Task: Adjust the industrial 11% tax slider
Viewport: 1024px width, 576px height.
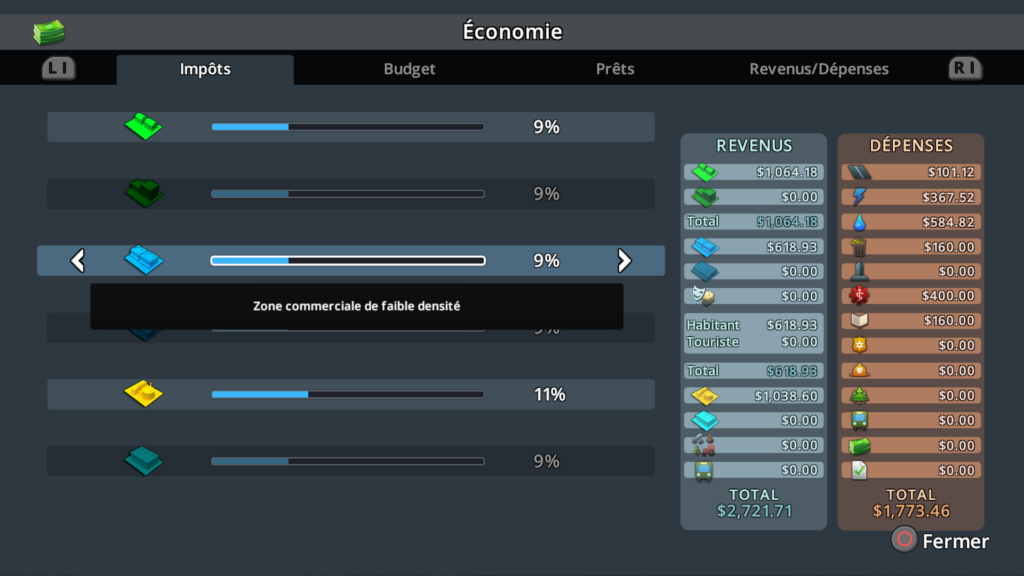Action: click(347, 394)
